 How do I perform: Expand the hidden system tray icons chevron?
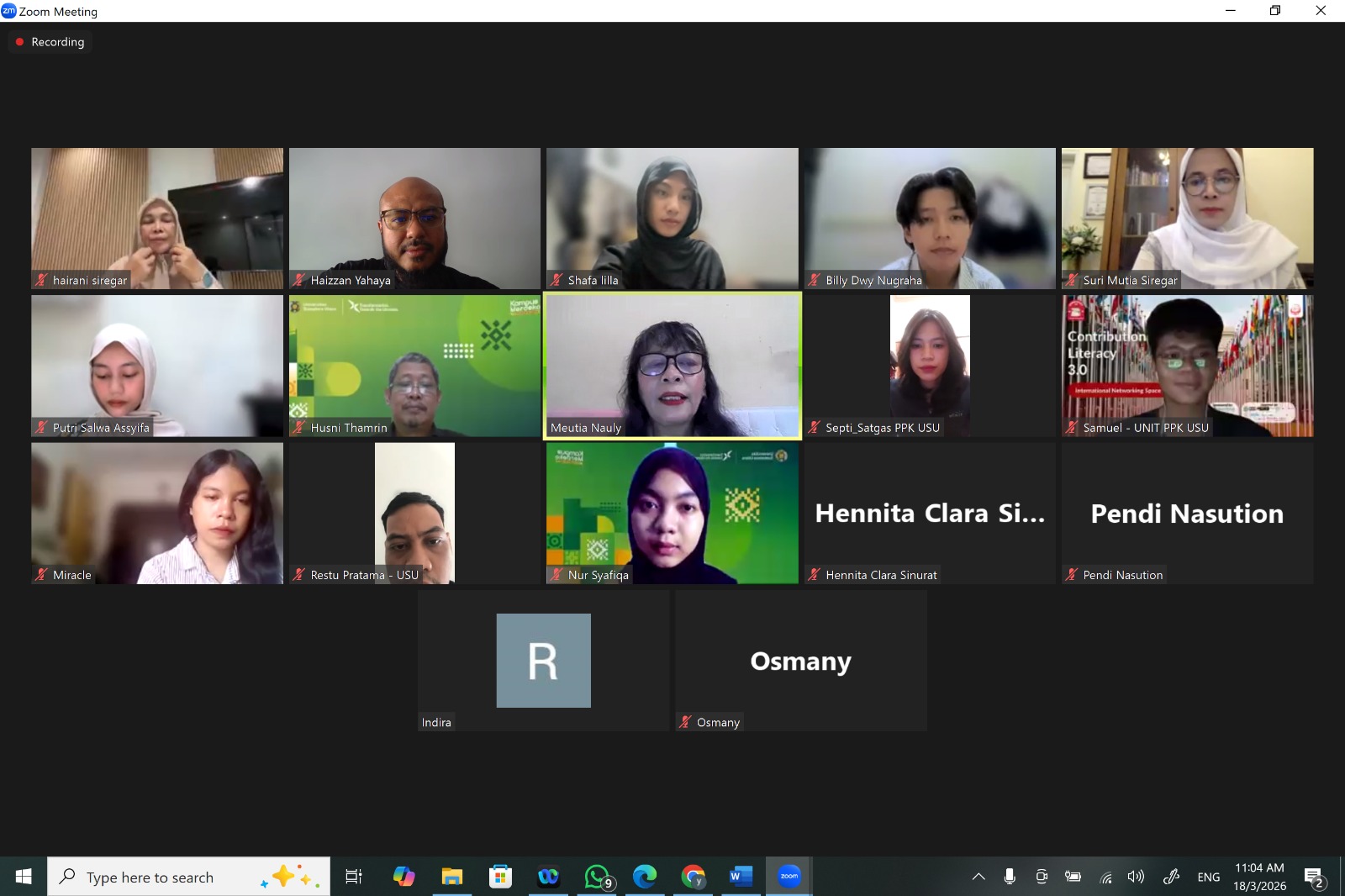[978, 877]
